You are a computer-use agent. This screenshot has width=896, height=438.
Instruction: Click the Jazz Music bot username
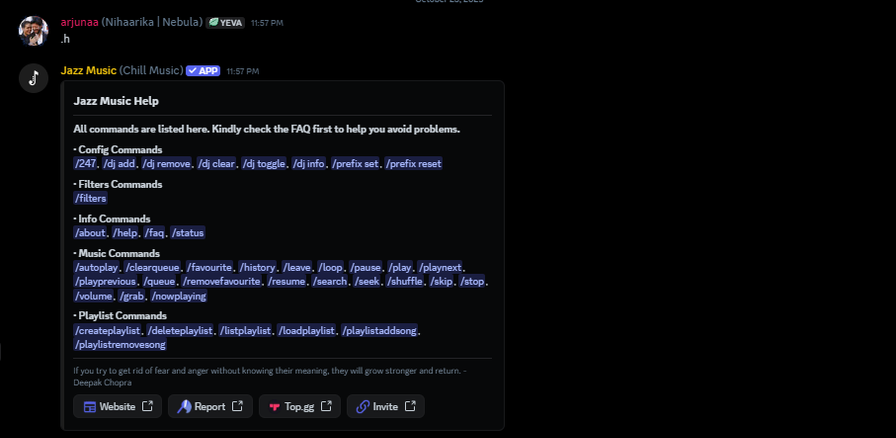coord(88,71)
